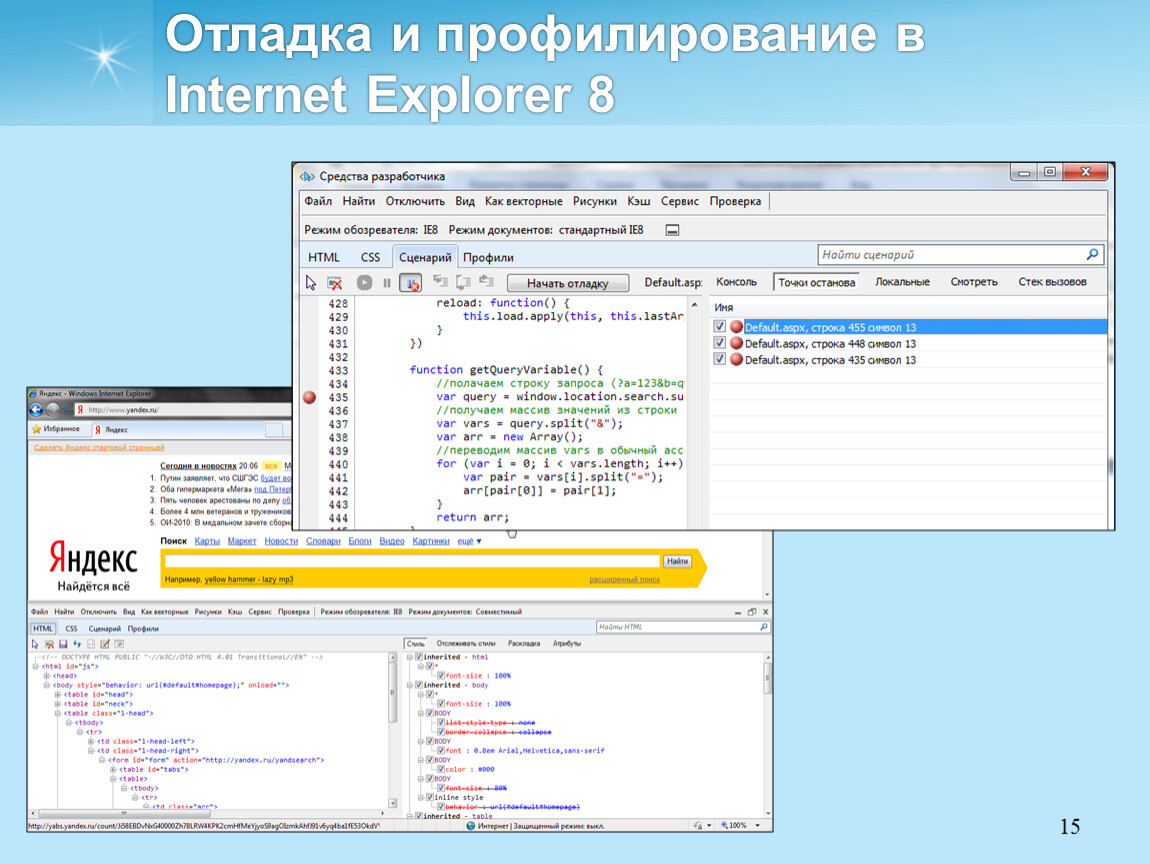The width and height of the screenshot is (1150, 864).
Task: Click clear cache icon in docked HTML toolbar
Action: pyautogui.click(x=49, y=644)
